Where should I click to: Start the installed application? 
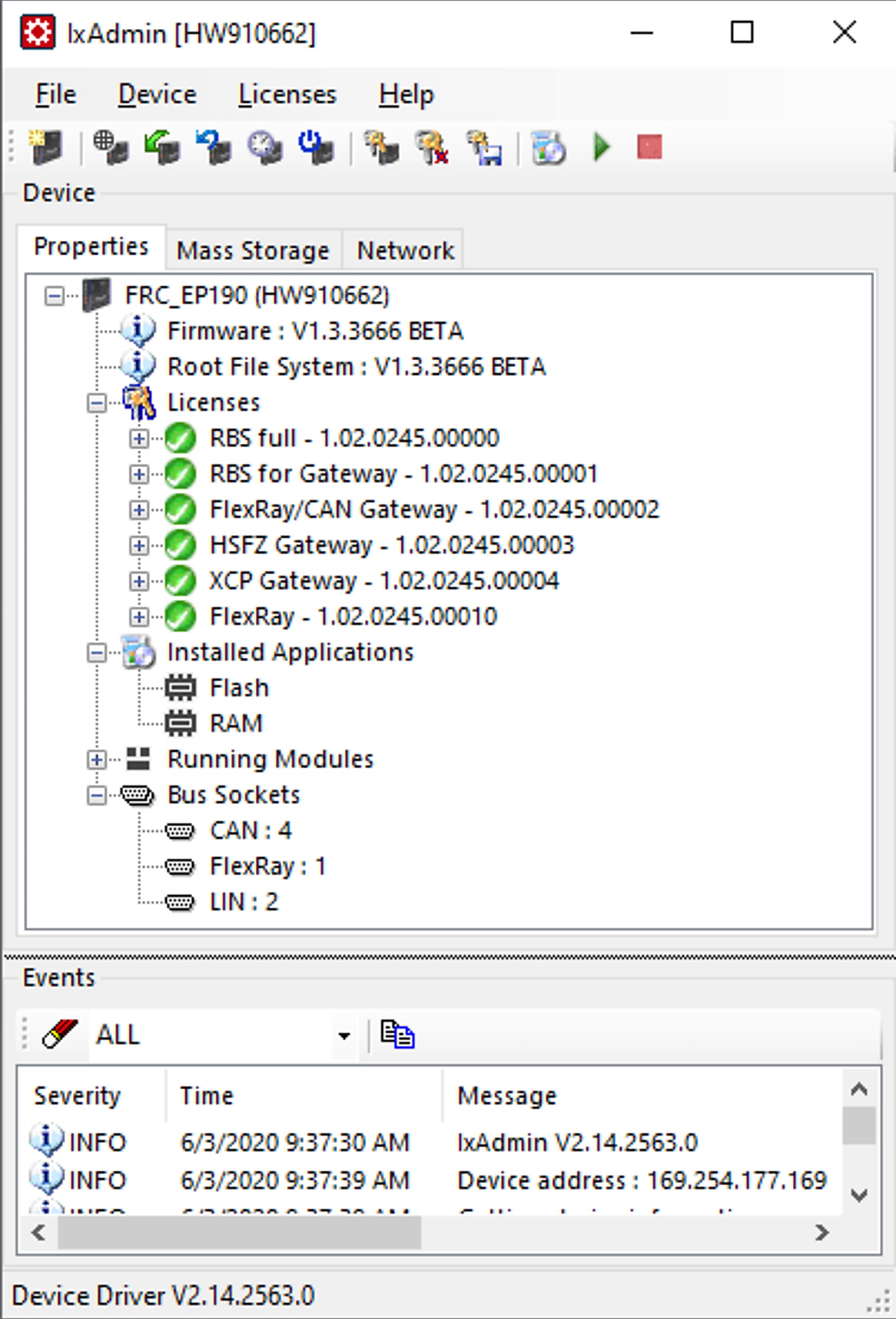pyautogui.click(x=602, y=148)
